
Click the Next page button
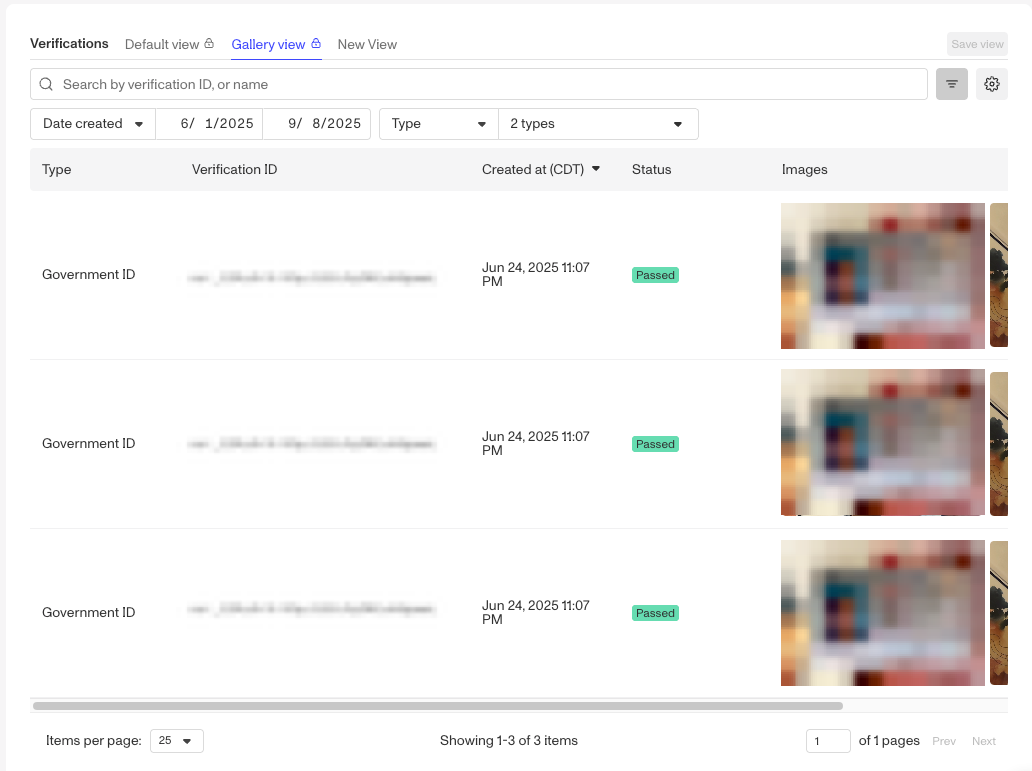984,741
